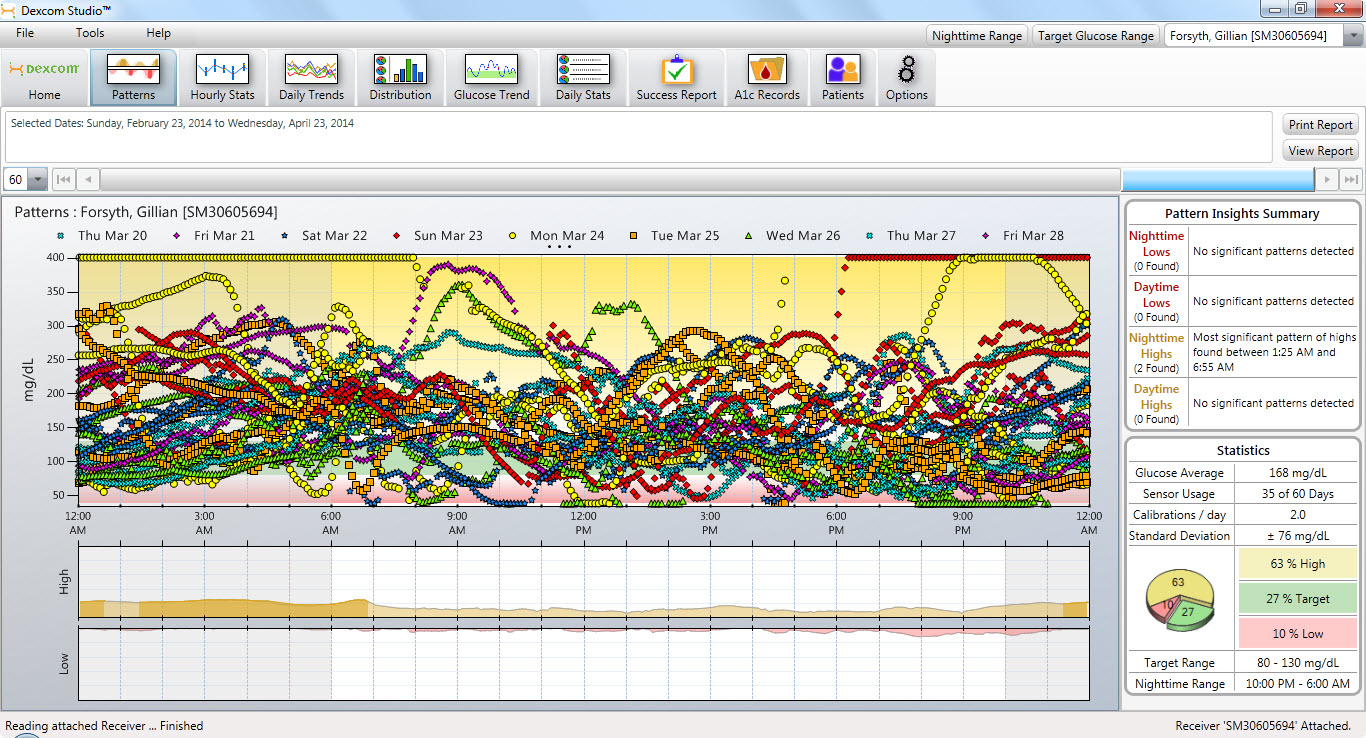1366x738 pixels.
Task: Toggle the Nighttime Range button
Action: tap(977, 36)
